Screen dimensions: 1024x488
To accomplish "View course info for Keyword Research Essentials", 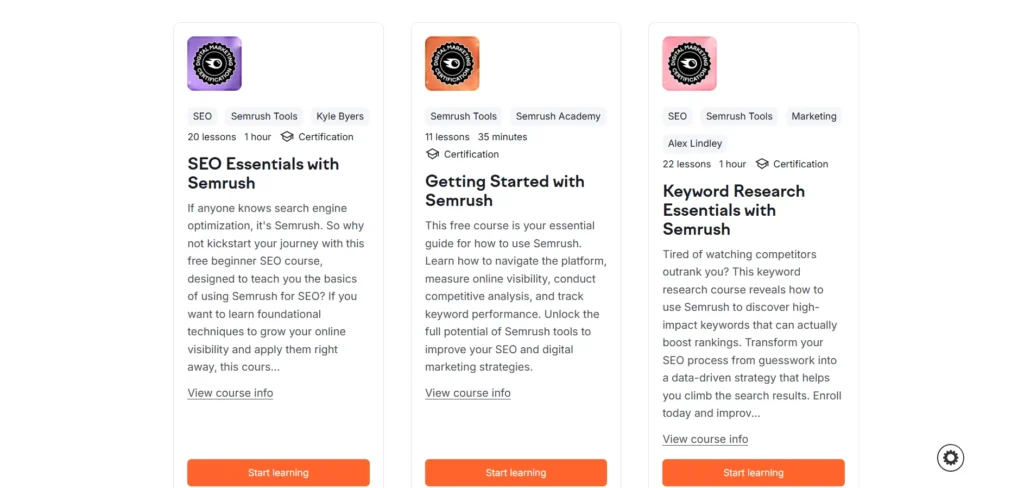I will pyautogui.click(x=705, y=439).
